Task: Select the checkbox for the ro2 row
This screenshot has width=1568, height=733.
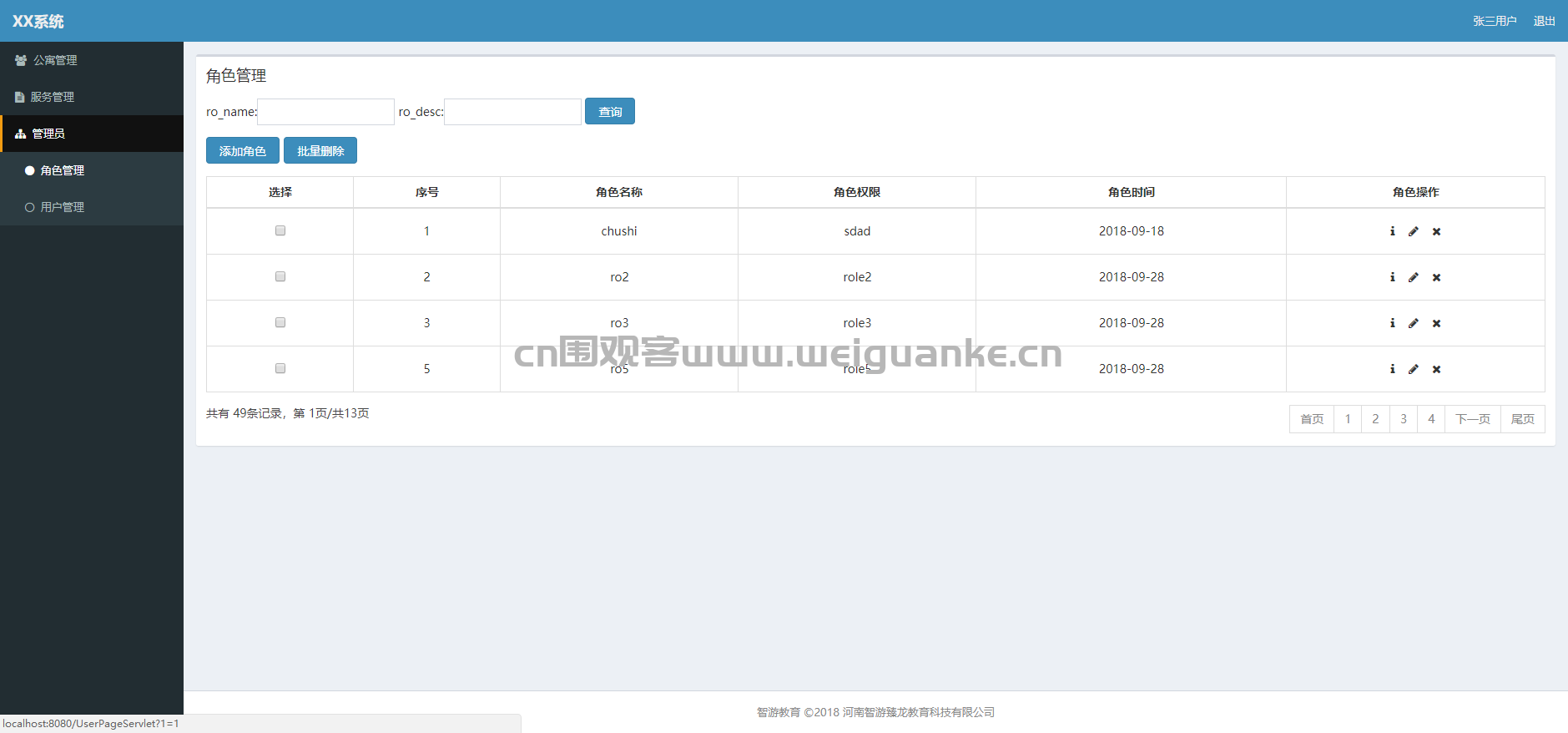Action: click(x=280, y=276)
